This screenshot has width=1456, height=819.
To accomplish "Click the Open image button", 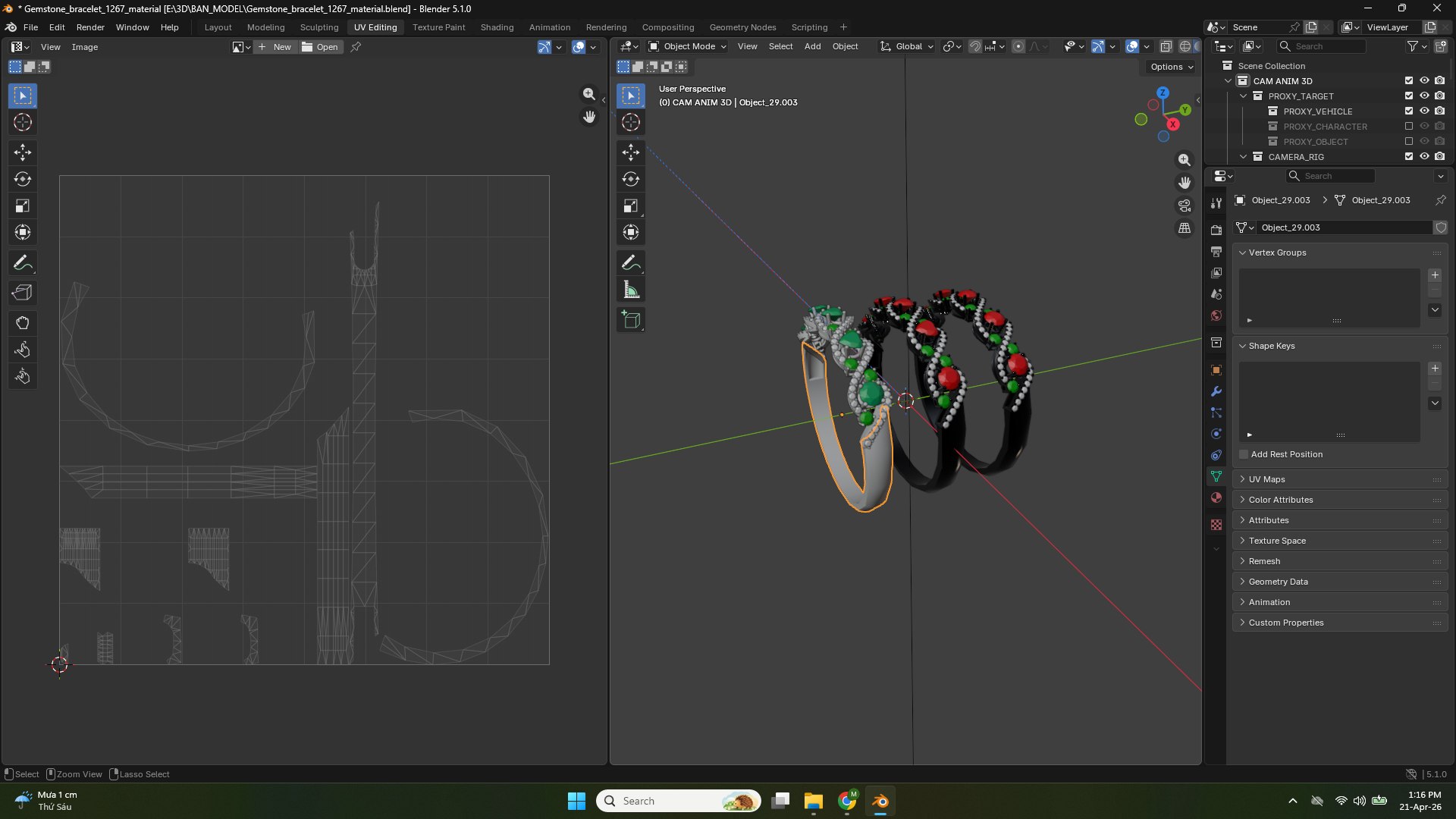I will [x=320, y=47].
